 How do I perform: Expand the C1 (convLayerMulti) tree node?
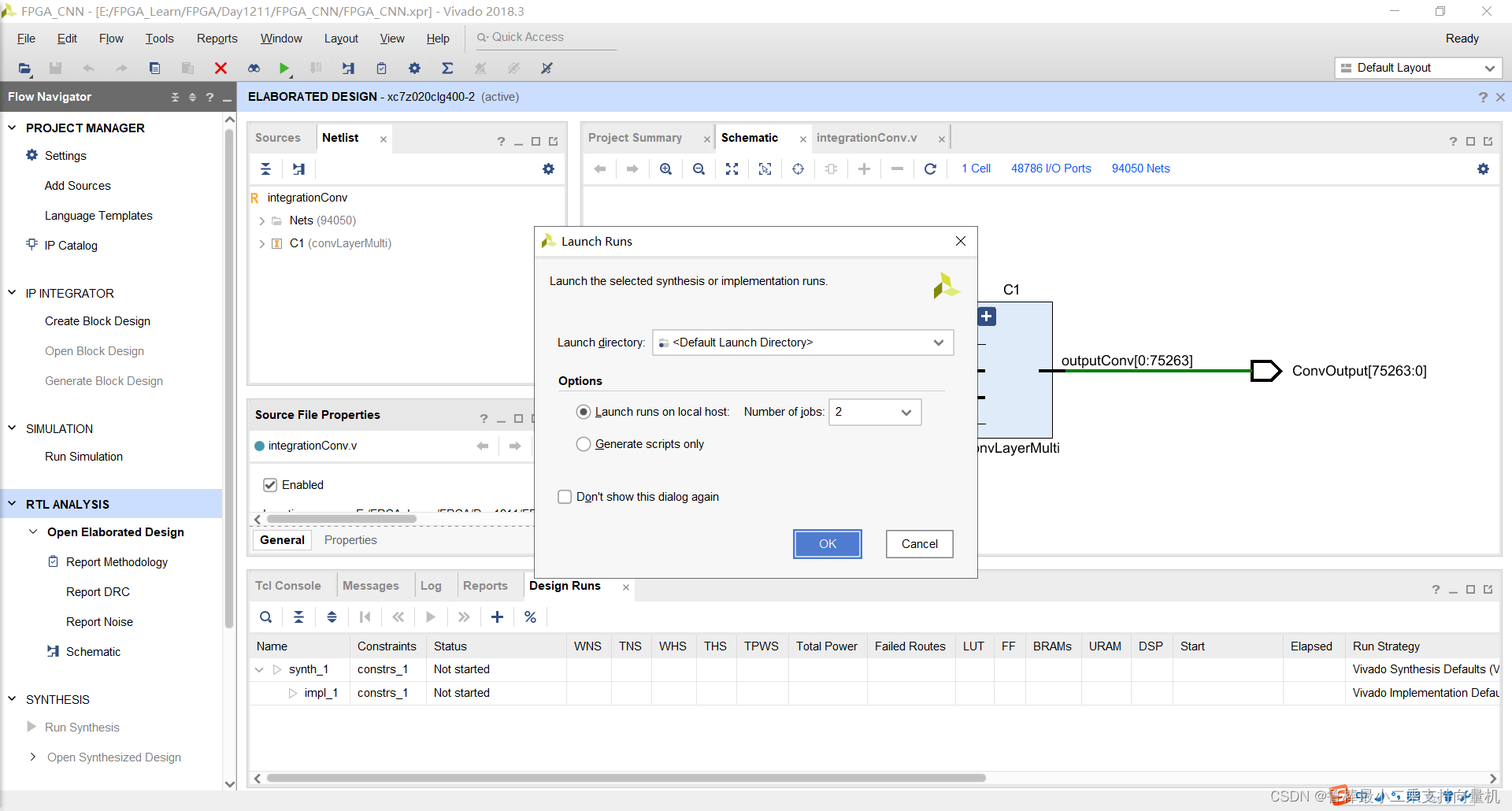point(261,244)
